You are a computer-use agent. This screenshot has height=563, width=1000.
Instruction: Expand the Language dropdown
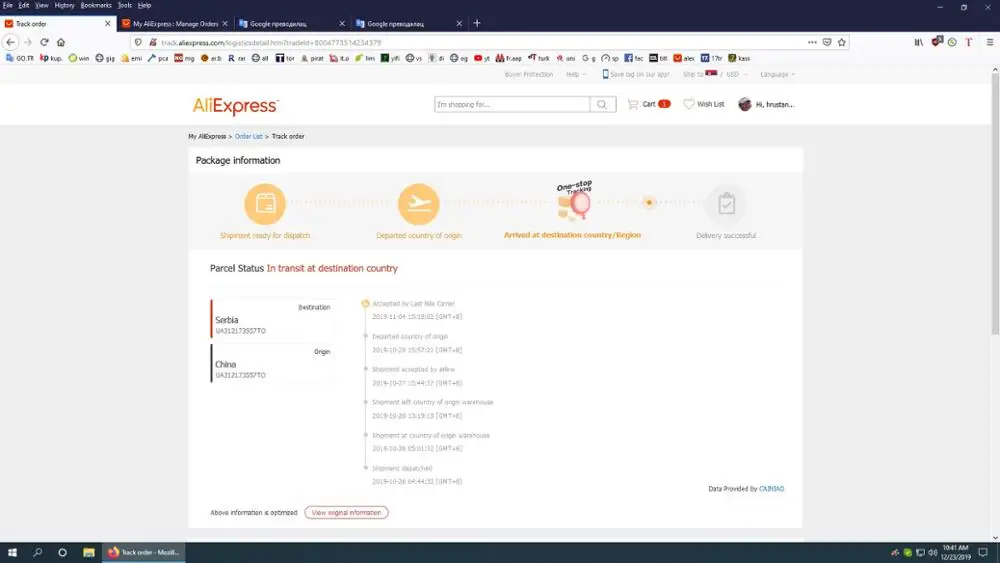pos(777,75)
